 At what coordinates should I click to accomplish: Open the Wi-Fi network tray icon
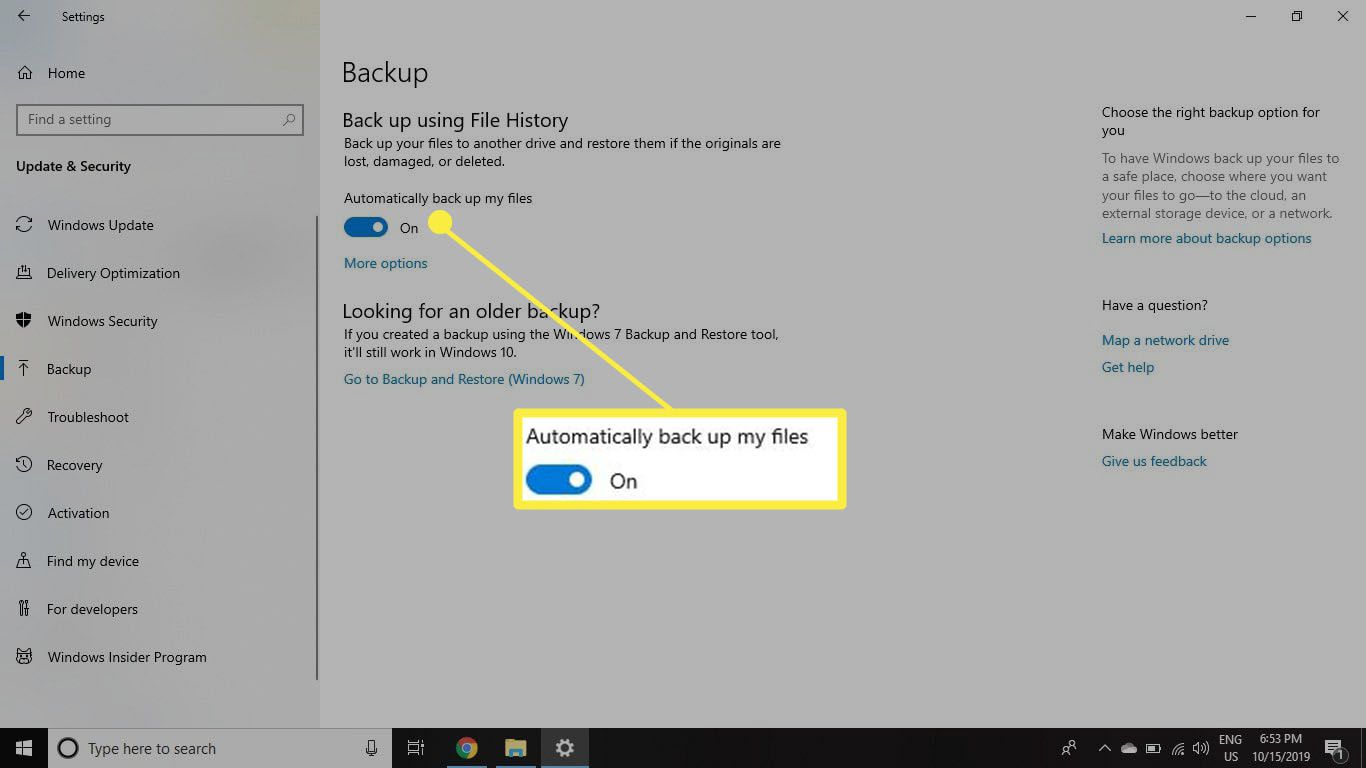click(x=1178, y=748)
